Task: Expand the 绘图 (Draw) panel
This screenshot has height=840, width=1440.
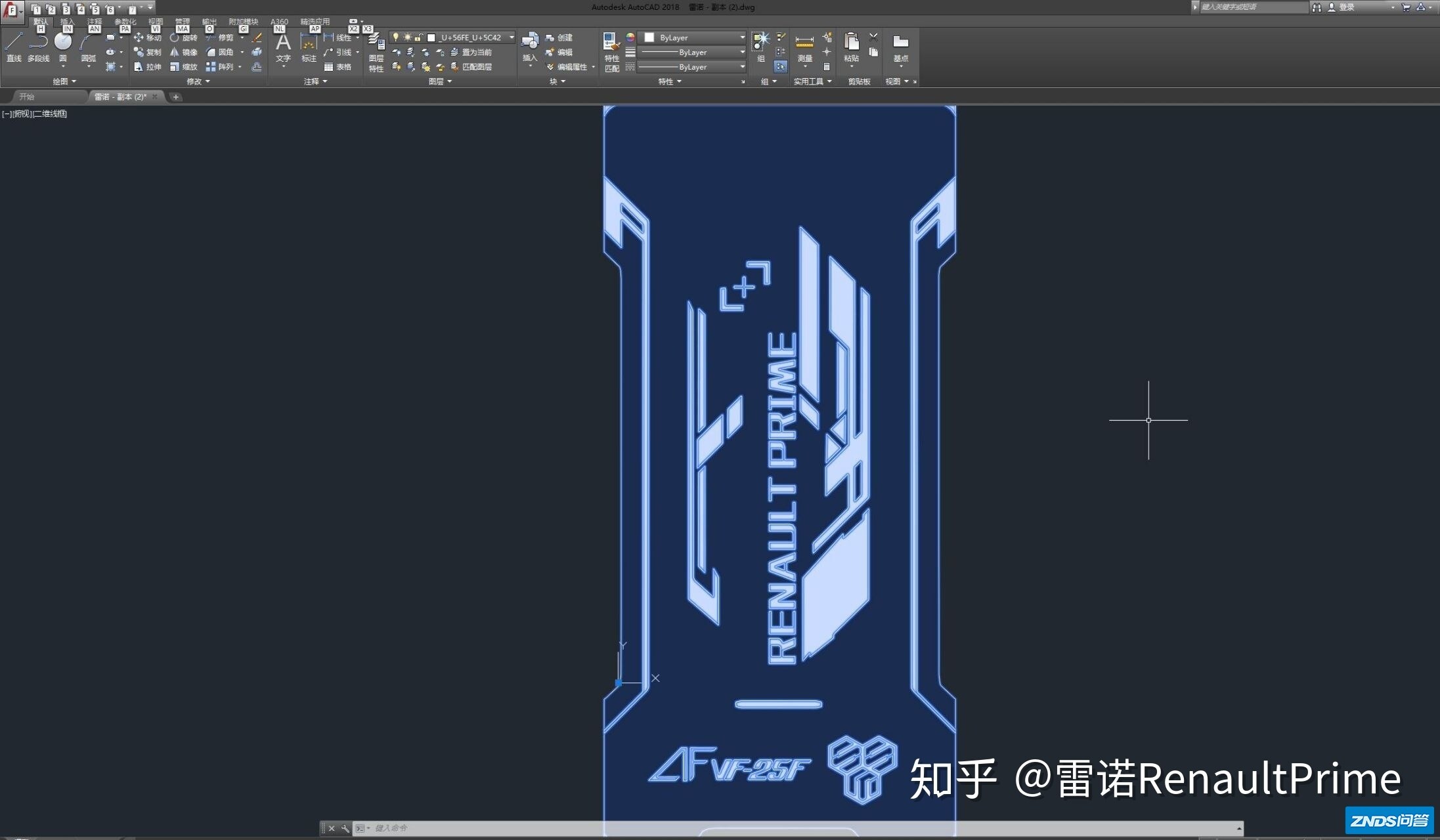Action: click(64, 81)
